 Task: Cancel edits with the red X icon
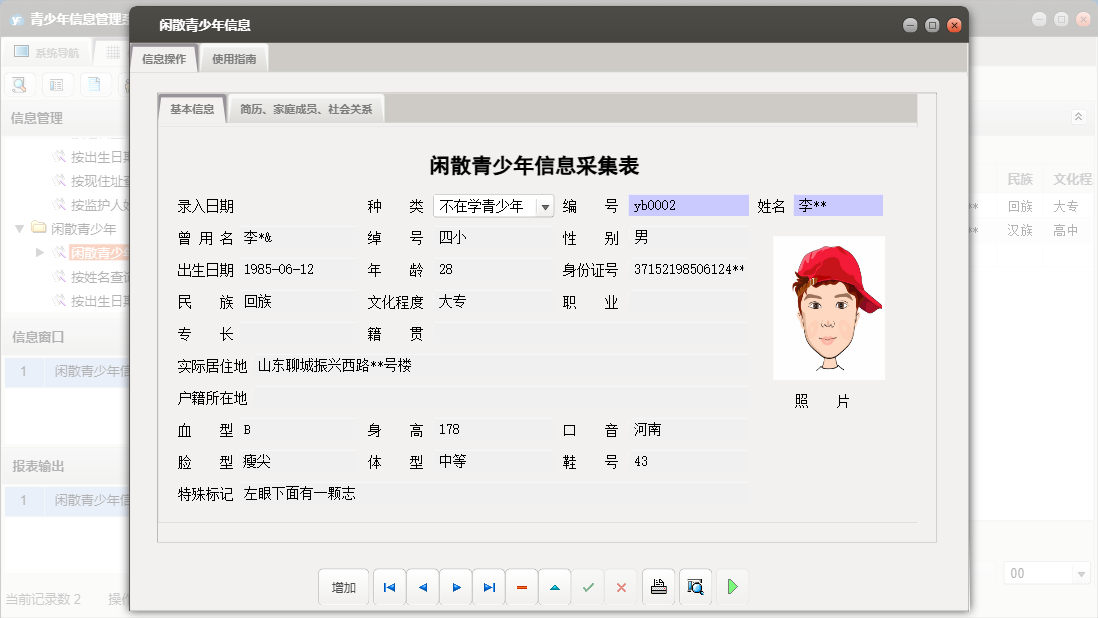point(620,587)
